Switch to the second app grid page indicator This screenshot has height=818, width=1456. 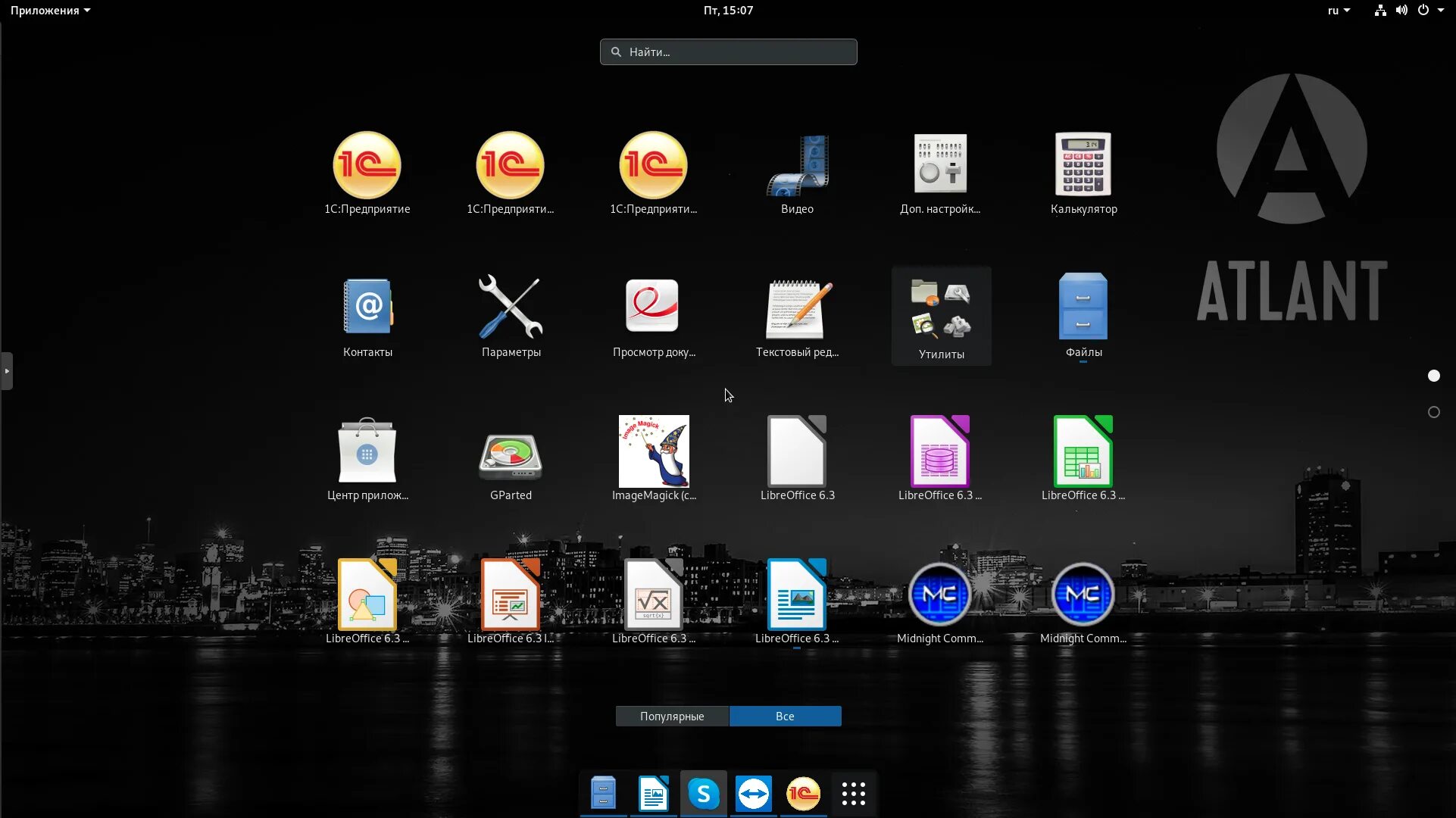1434,412
